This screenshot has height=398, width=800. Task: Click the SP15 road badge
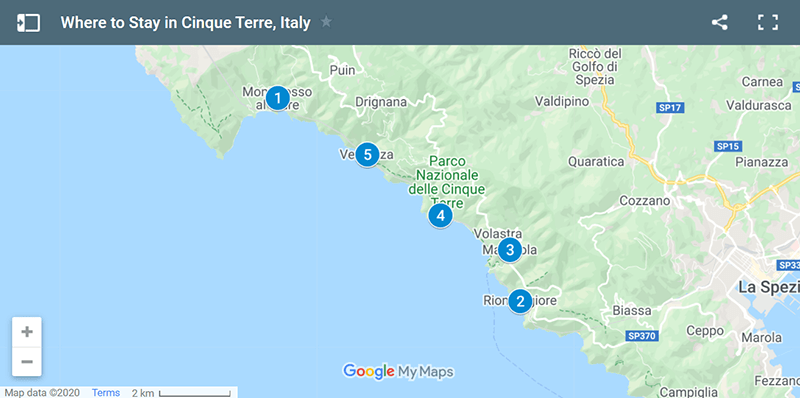728,146
